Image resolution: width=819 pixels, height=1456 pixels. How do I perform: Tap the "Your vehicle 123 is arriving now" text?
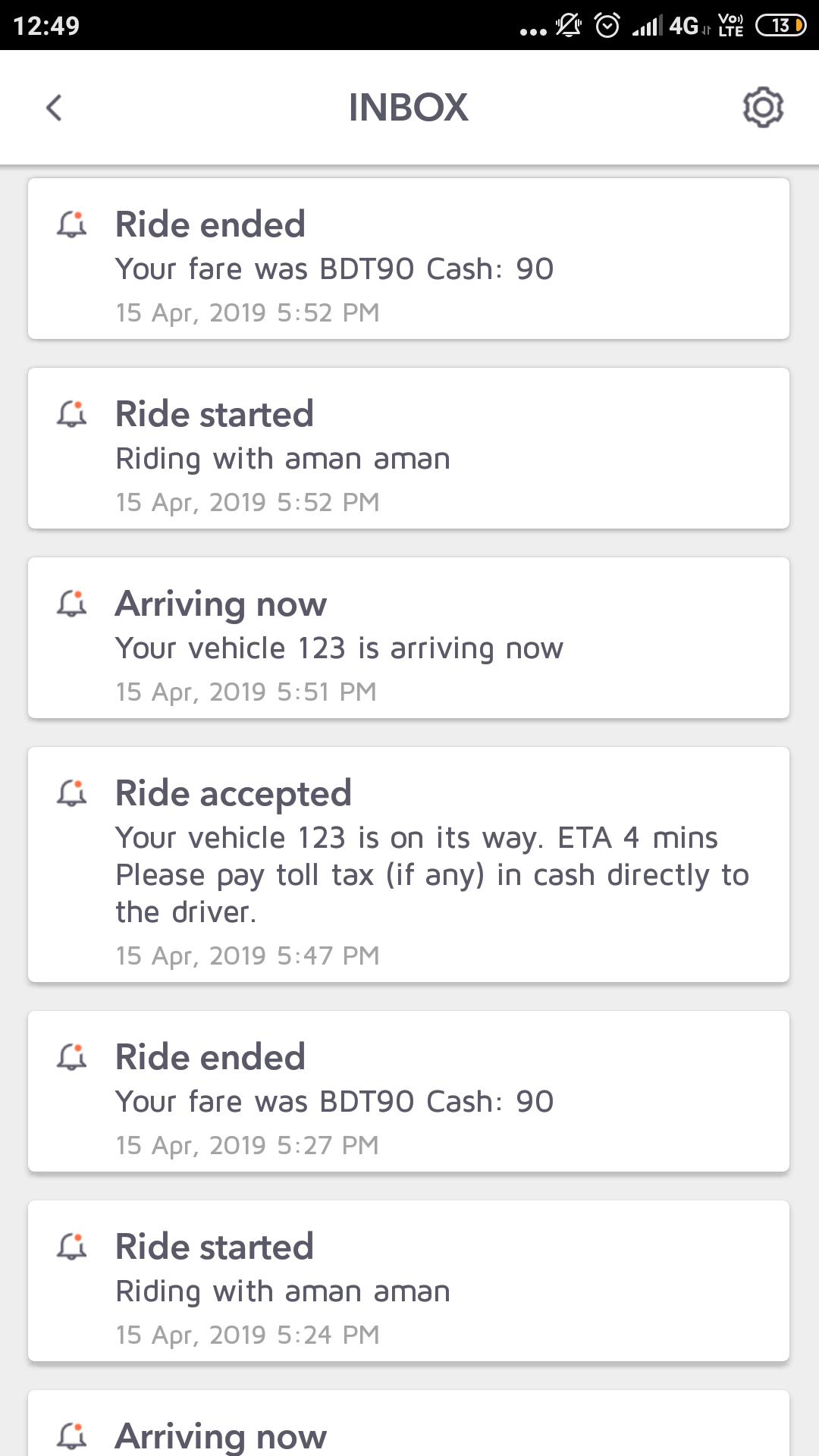339,648
